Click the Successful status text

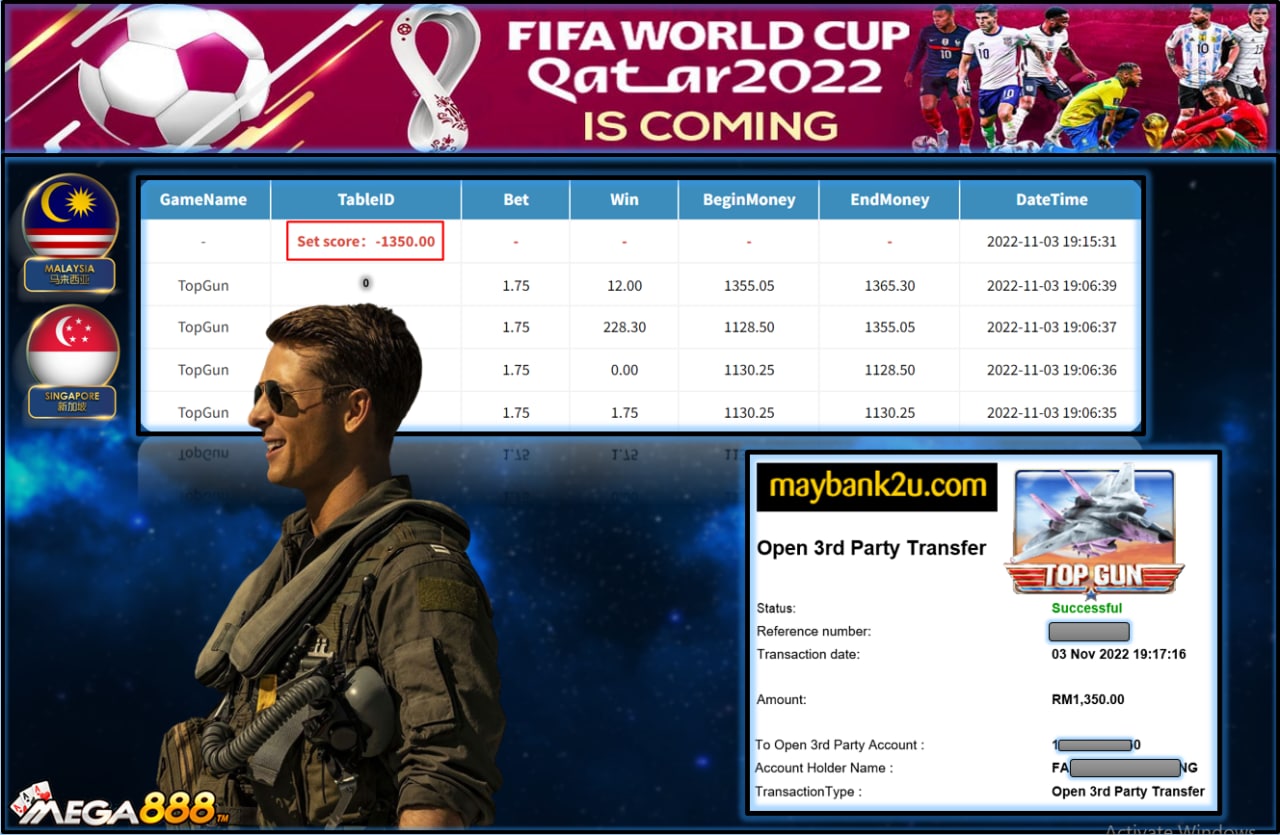(1087, 608)
